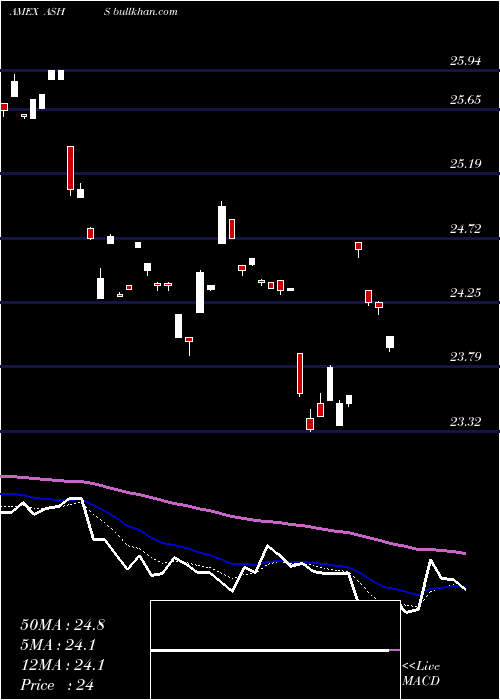Click the 24.72 price level label
Image resolution: width=500 pixels, height=700 pixels.
pos(466,229)
